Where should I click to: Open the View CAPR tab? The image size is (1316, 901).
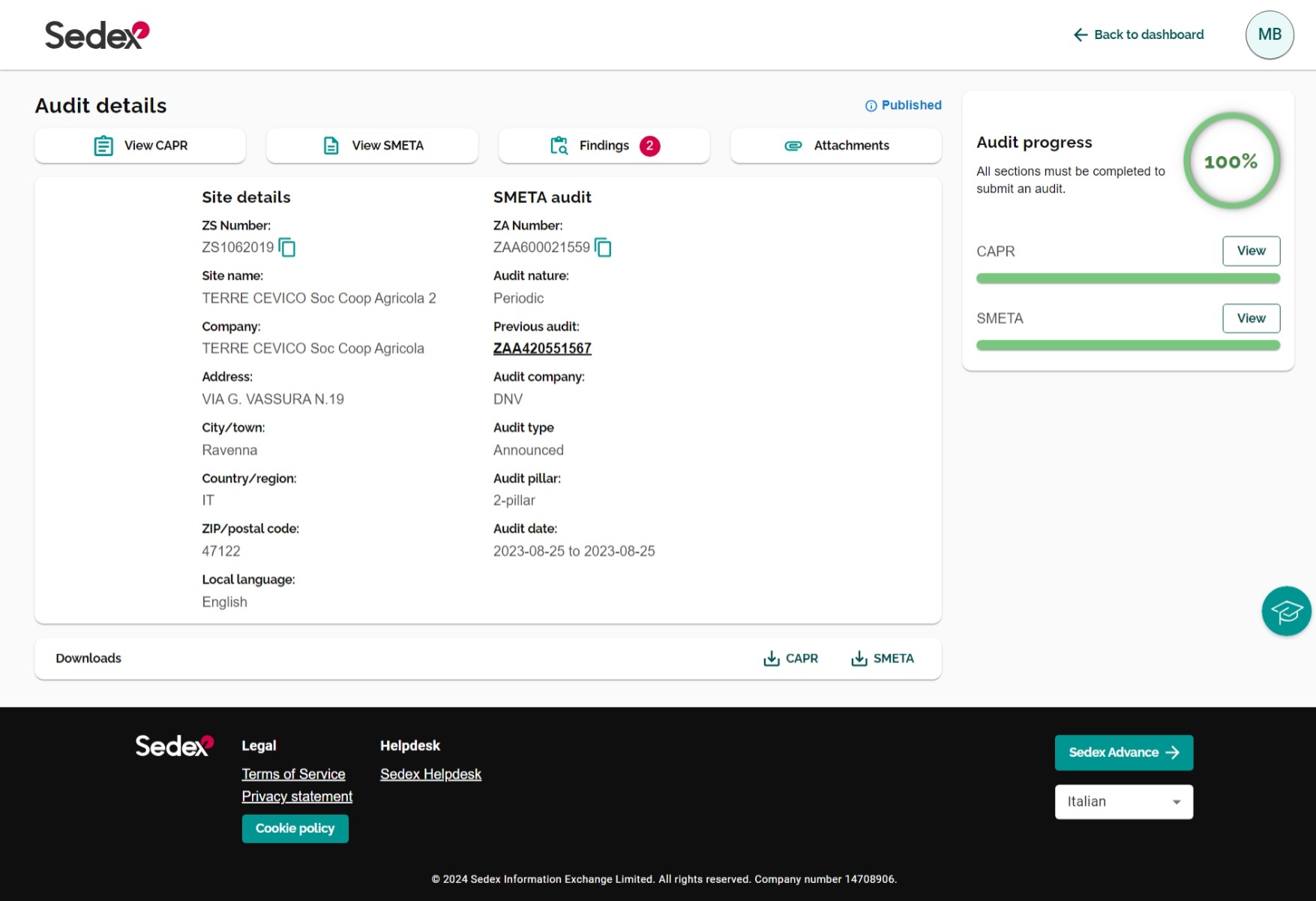pyautogui.click(x=140, y=146)
